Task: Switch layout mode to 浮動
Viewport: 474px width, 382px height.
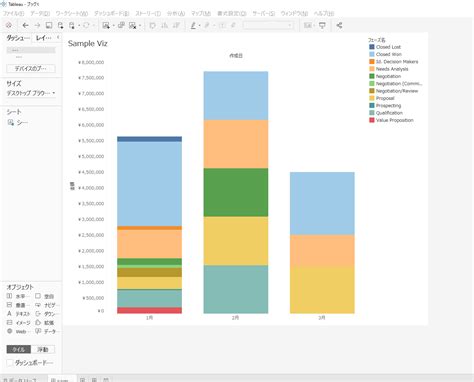Action: 43,349
